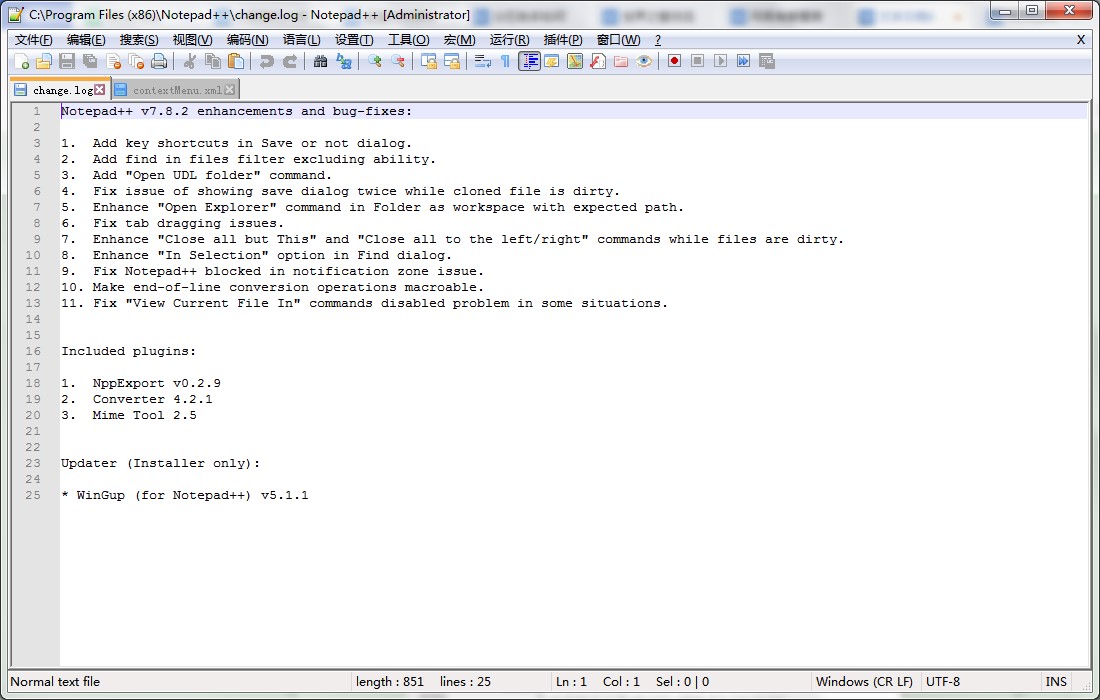
Task: Start recording a macro with the record icon
Action: pyautogui.click(x=675, y=61)
